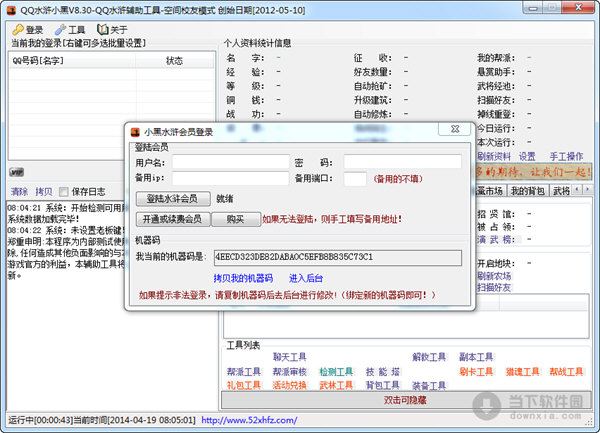This screenshot has width=600, height=433.
Task: Toggle the 保存日志 checkbox
Action: [x=64, y=192]
